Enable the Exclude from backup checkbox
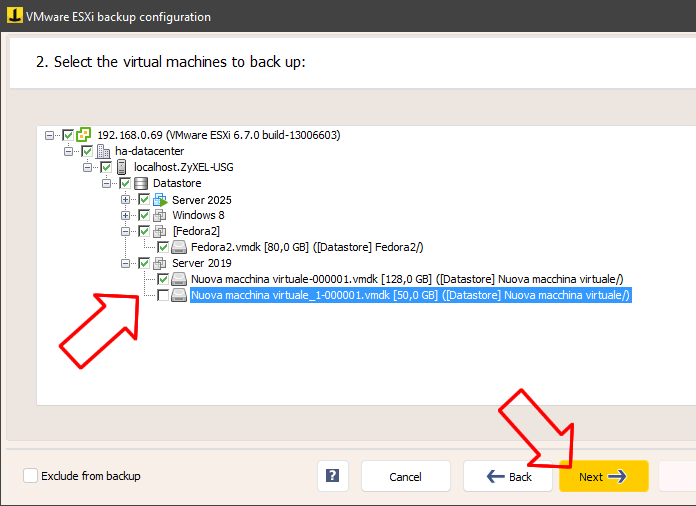696x506 pixels. point(30,475)
